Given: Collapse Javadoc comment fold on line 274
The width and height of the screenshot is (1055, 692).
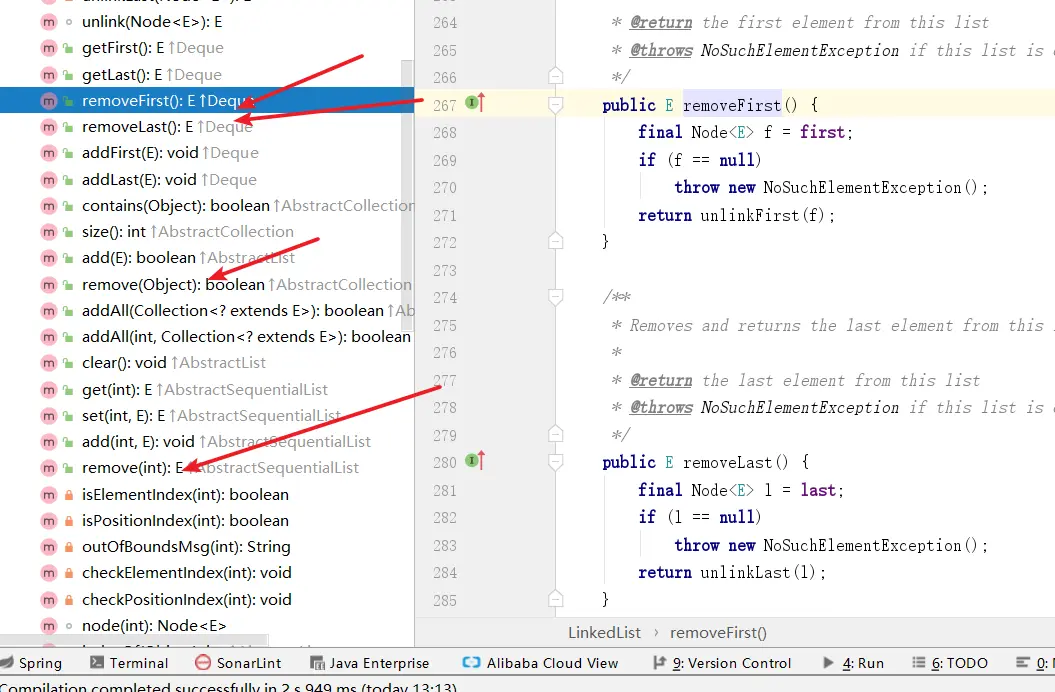Looking at the screenshot, I should [556, 297].
